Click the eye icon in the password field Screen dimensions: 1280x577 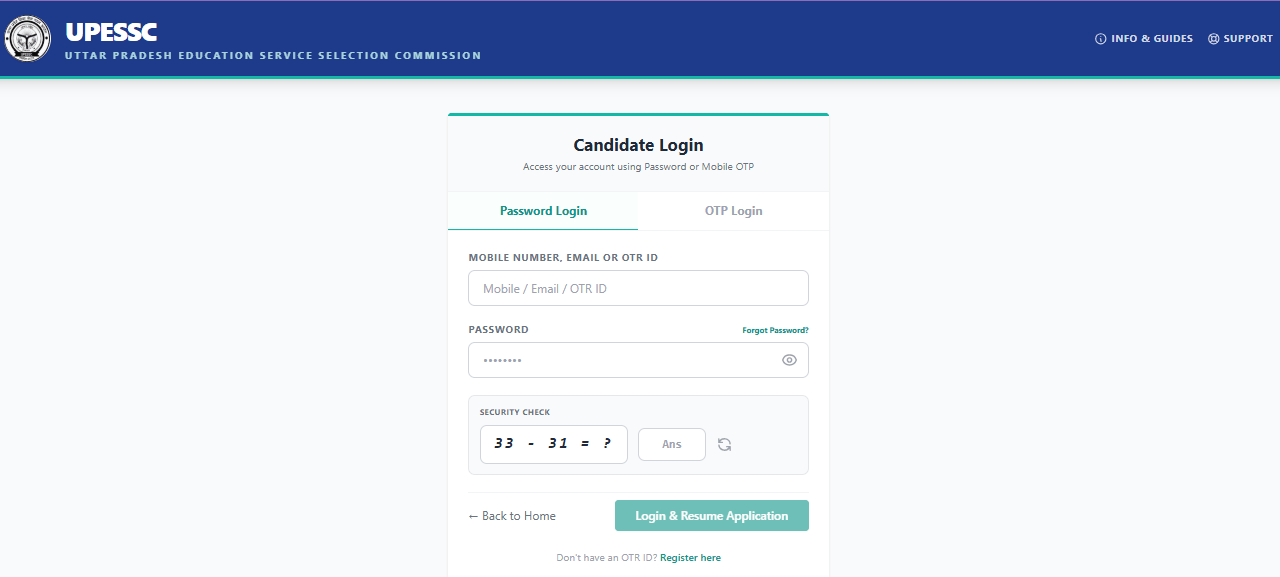point(789,359)
